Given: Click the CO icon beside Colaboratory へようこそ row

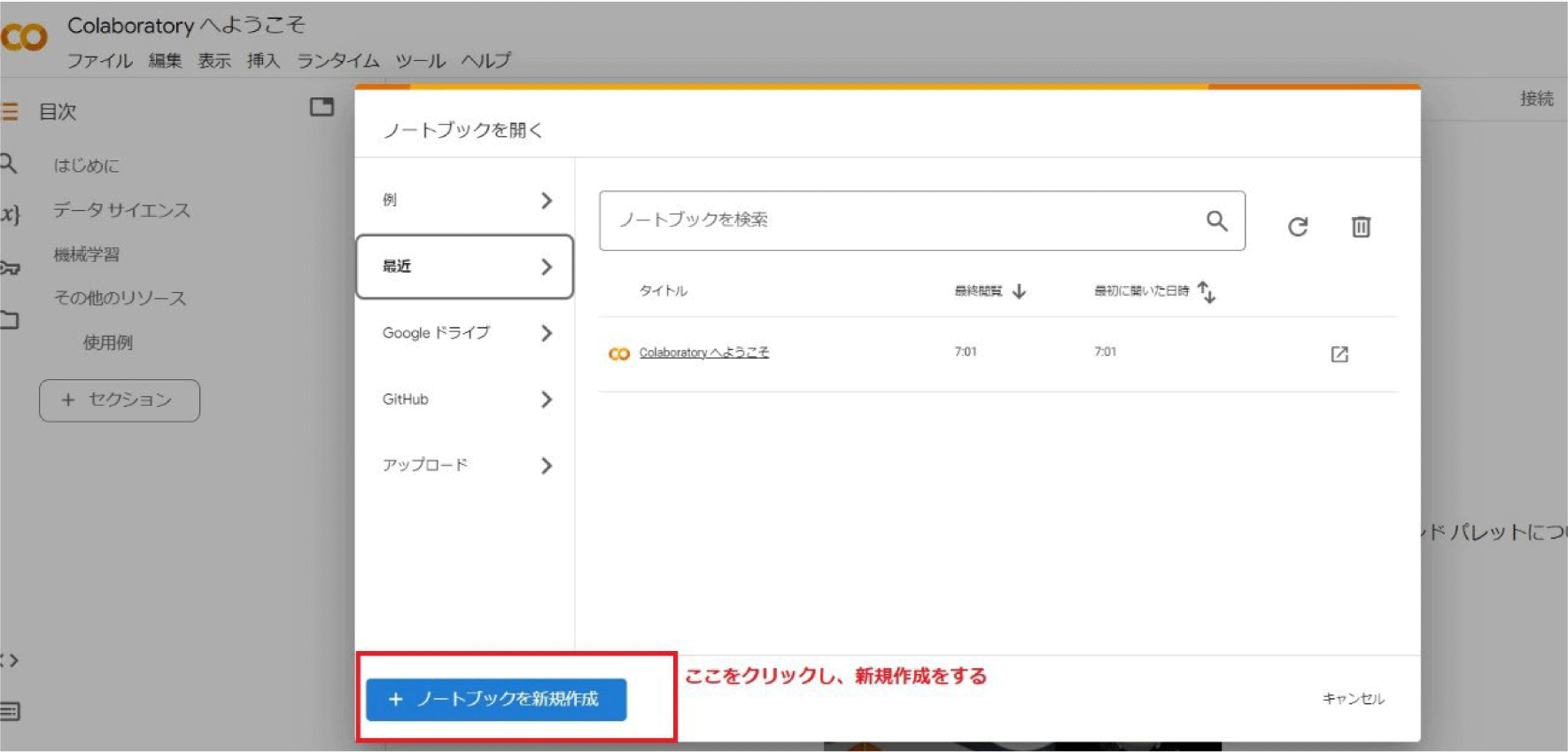Looking at the screenshot, I should pyautogui.click(x=619, y=353).
